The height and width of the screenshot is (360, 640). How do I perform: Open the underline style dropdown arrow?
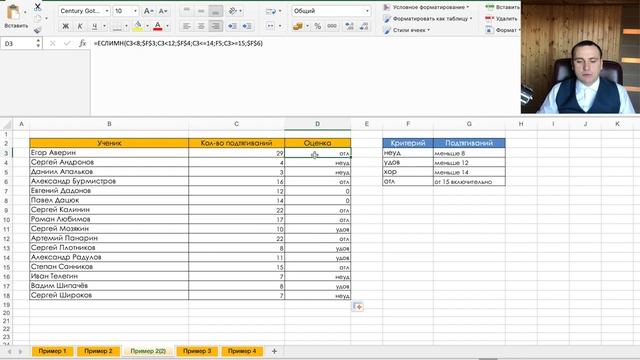tap(104, 26)
